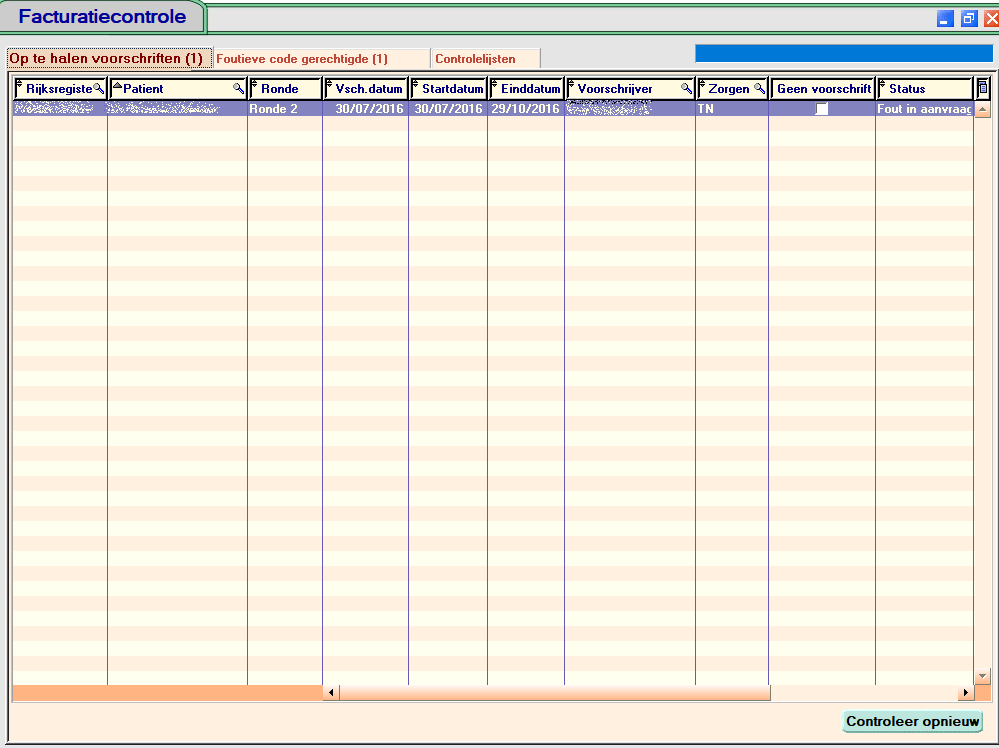Sort by the Vsch.datum column header
The image size is (999, 748).
368,89
